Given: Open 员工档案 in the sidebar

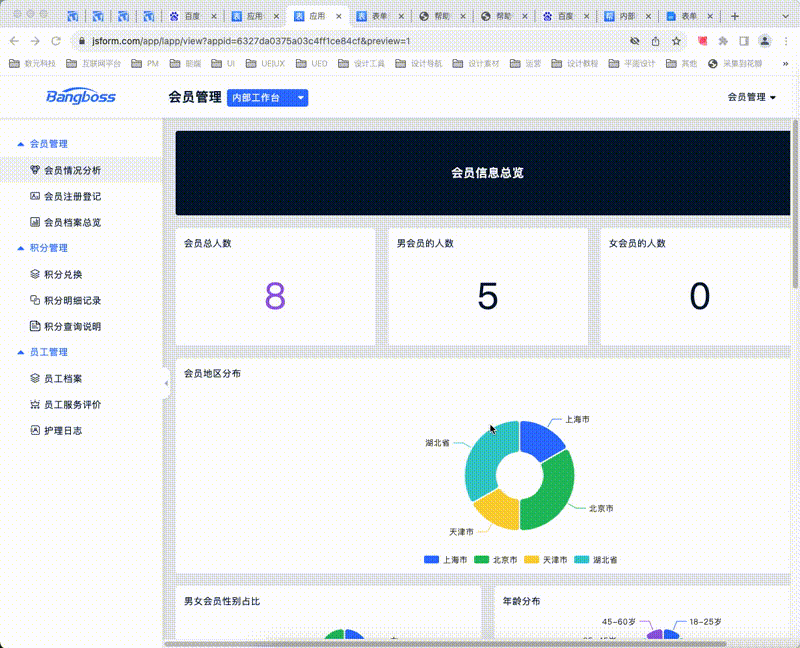Looking at the screenshot, I should coord(63,378).
